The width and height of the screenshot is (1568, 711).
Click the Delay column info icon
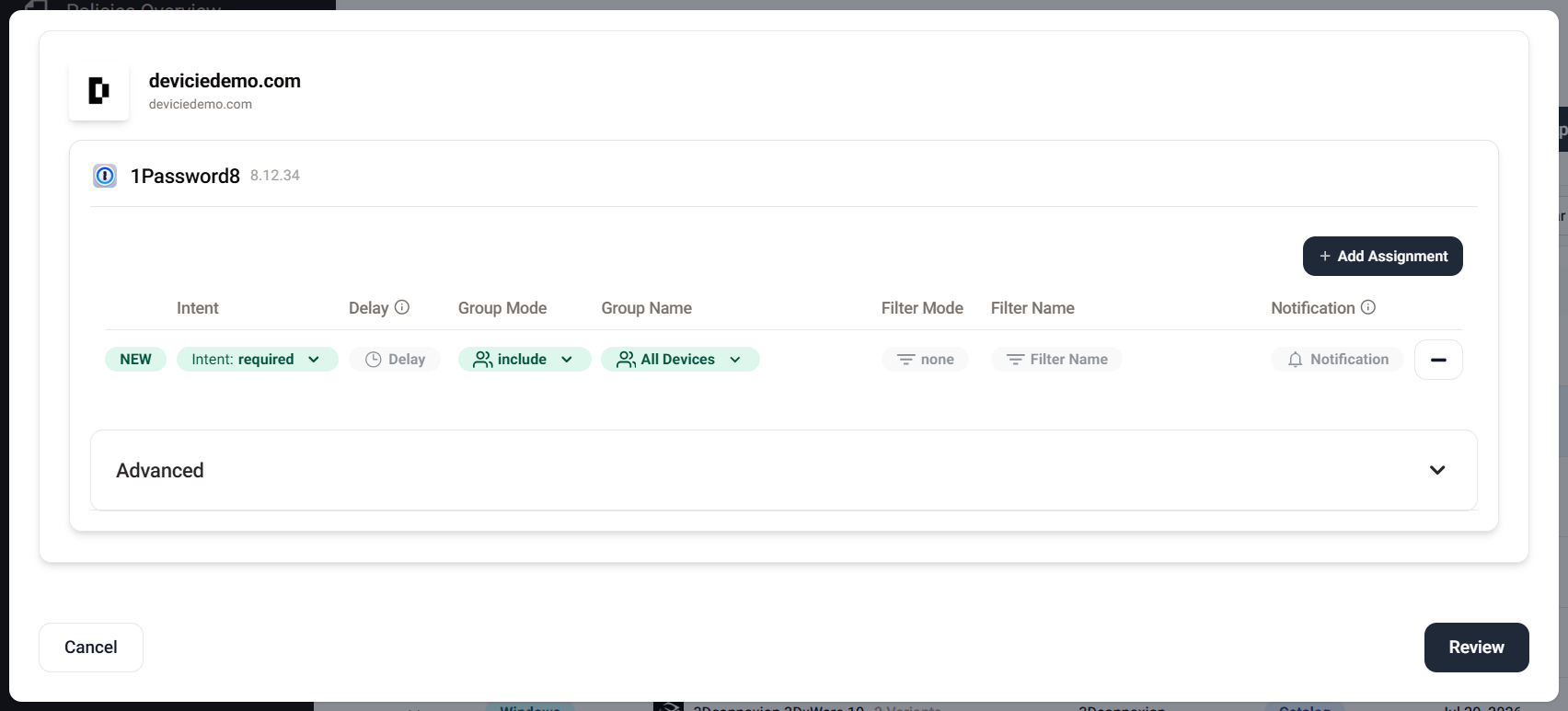[x=402, y=307]
